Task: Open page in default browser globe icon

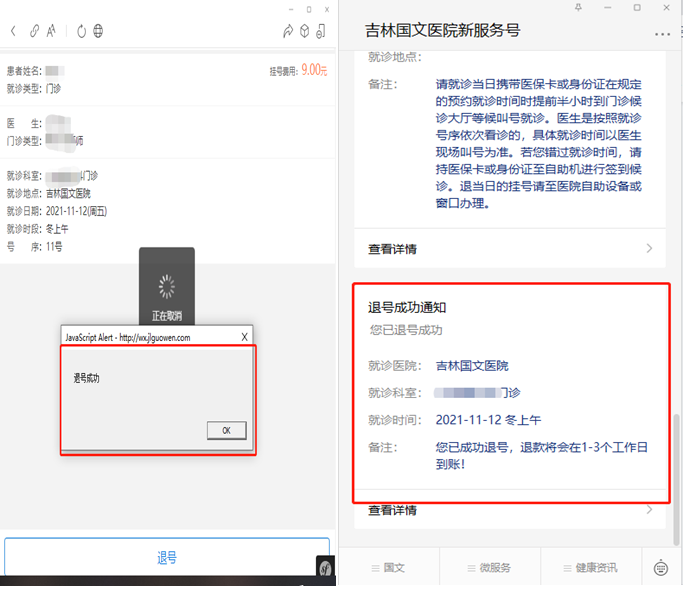Action: [x=98, y=31]
